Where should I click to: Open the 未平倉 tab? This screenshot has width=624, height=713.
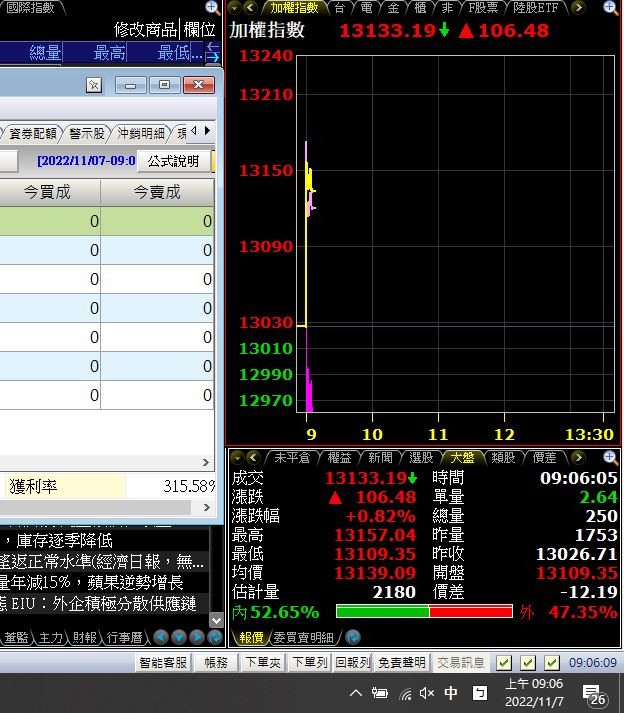pos(292,457)
